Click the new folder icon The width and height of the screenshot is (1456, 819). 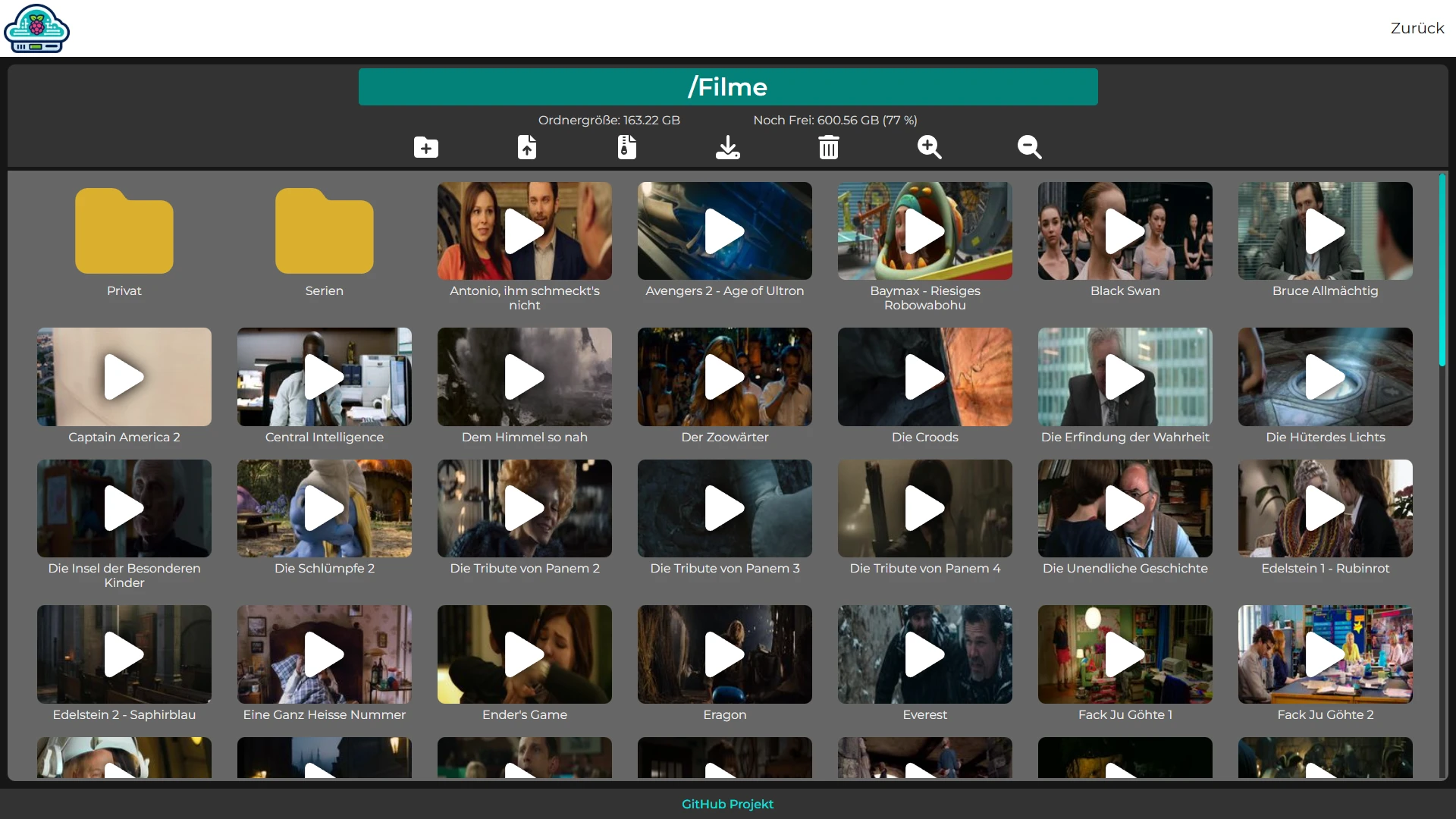pos(425,147)
